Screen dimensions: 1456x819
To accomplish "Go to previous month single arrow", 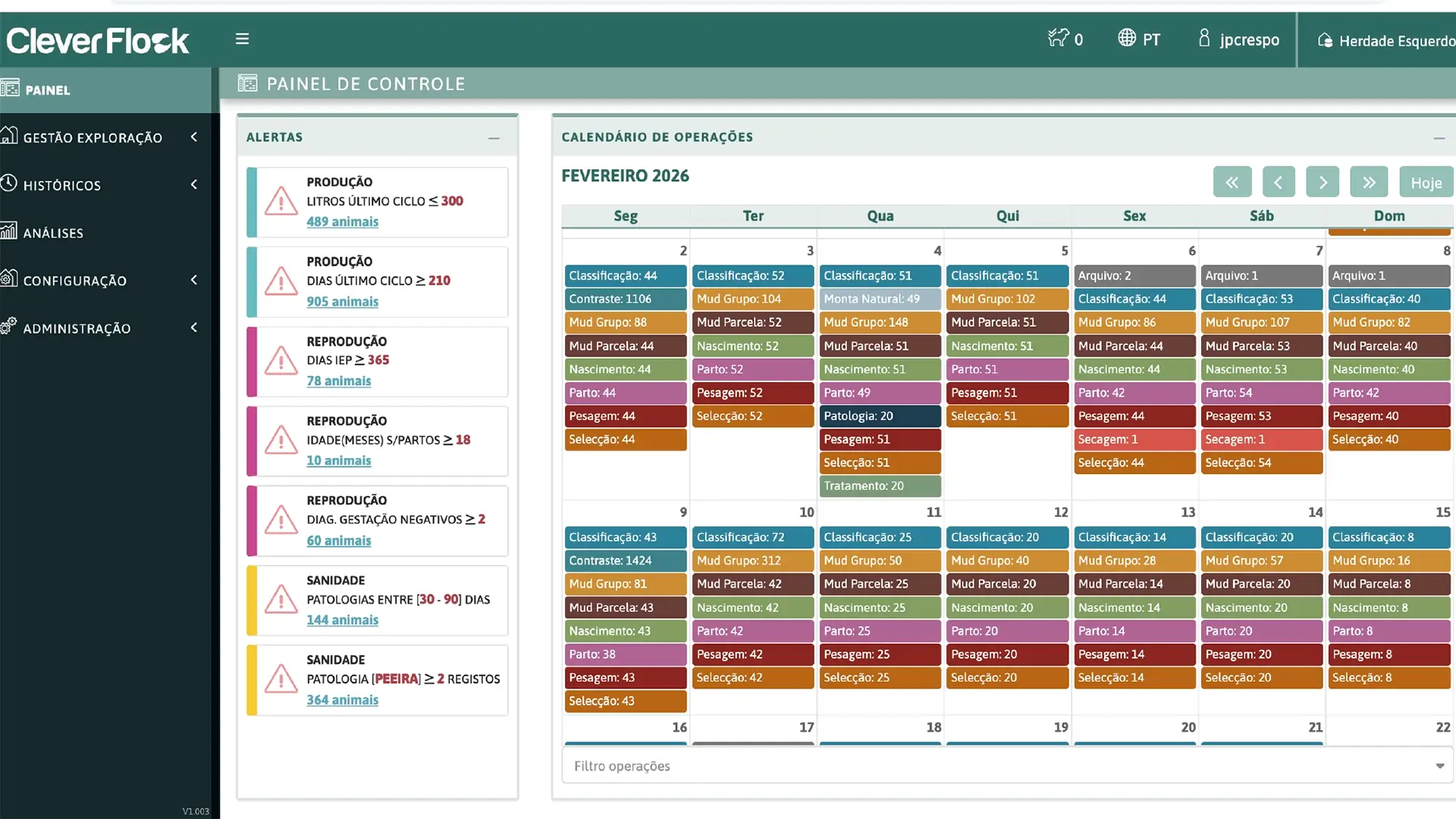I will click(x=1278, y=182).
